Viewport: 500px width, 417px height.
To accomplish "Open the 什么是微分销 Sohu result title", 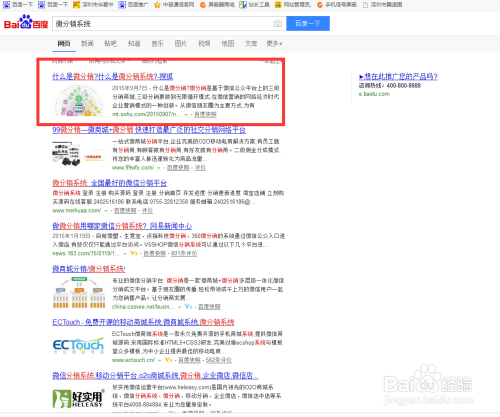I will 113,76.
